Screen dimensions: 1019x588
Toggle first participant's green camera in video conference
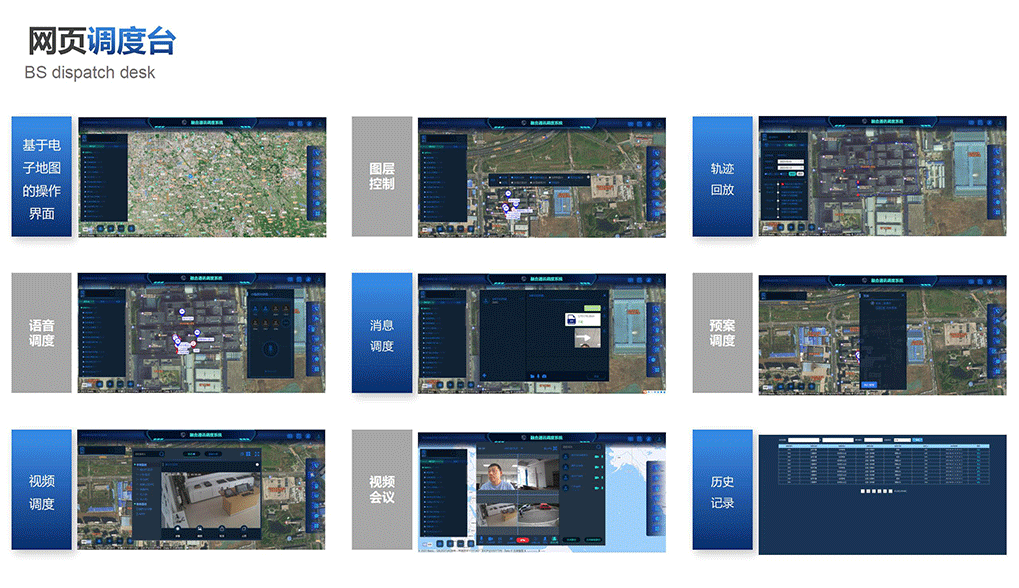click(x=599, y=457)
